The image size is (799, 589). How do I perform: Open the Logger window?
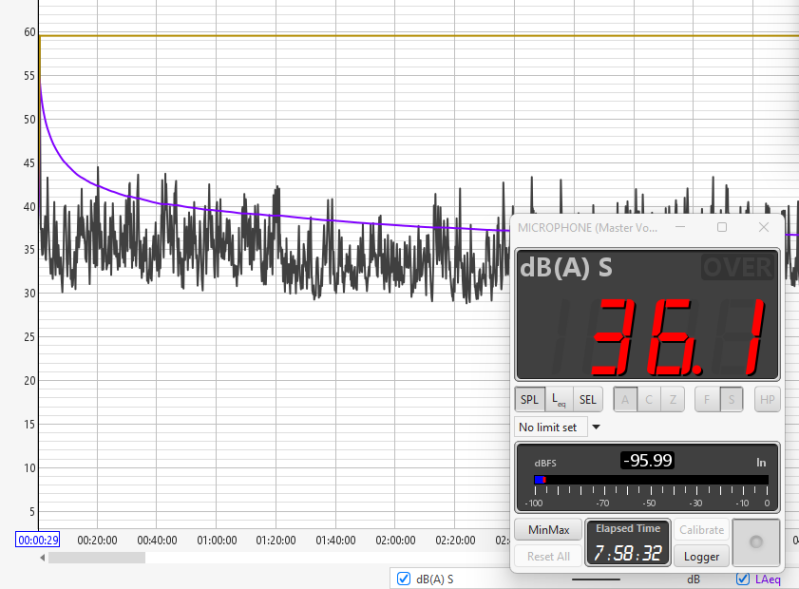point(701,556)
